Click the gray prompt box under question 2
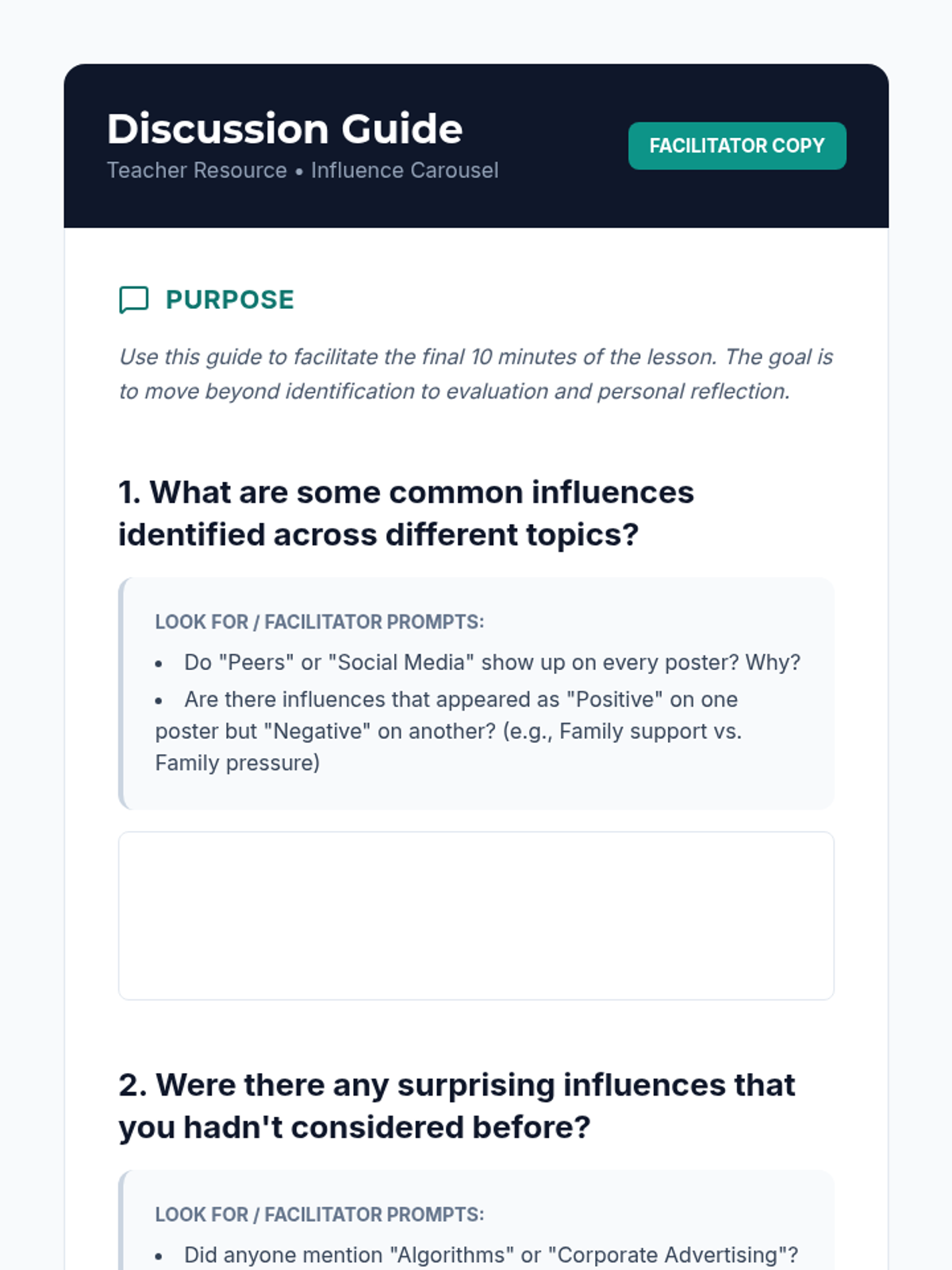This screenshot has width=952, height=1270. pos(476,1220)
